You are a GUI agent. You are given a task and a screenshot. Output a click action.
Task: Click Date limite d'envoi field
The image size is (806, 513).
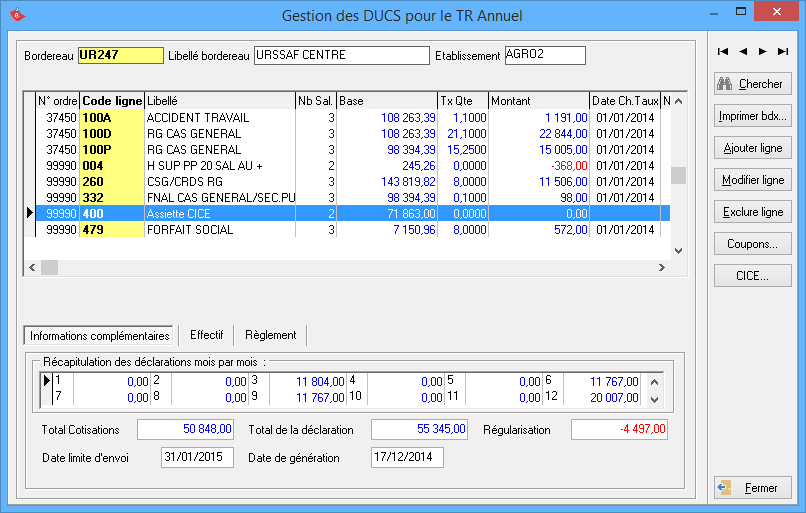197,457
